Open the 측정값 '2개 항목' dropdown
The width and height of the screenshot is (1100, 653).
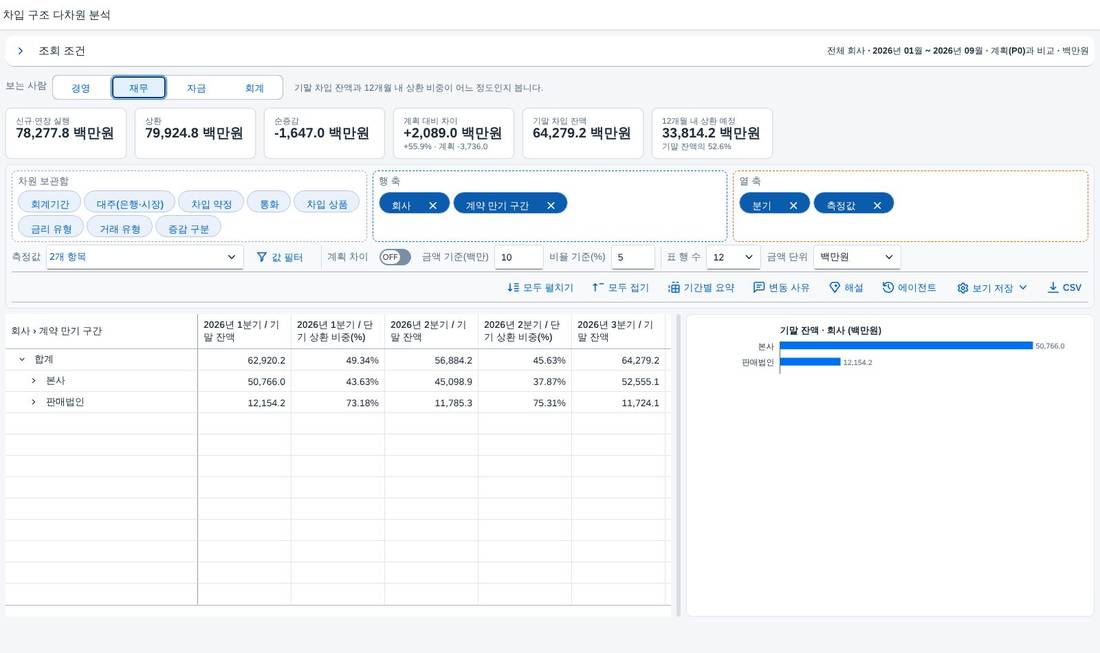[145, 257]
